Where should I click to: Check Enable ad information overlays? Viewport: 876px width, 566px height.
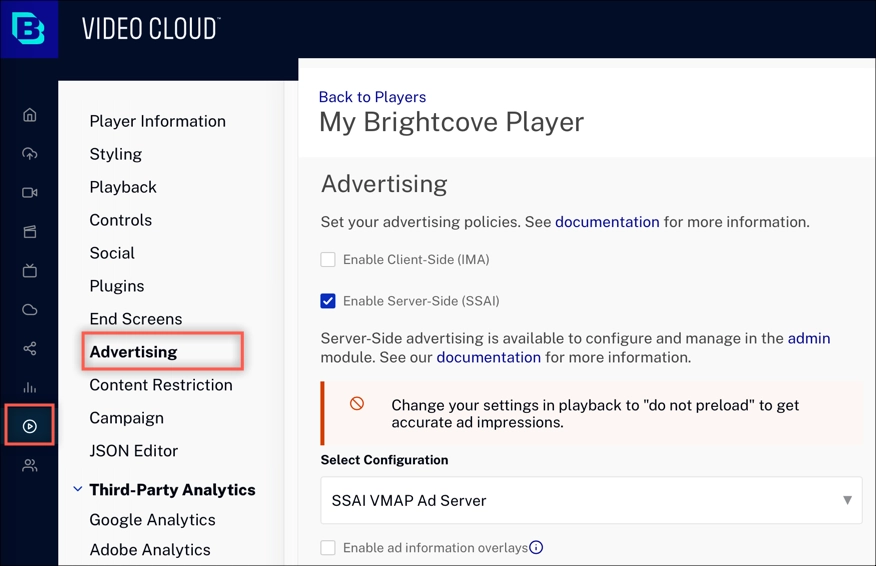point(328,548)
